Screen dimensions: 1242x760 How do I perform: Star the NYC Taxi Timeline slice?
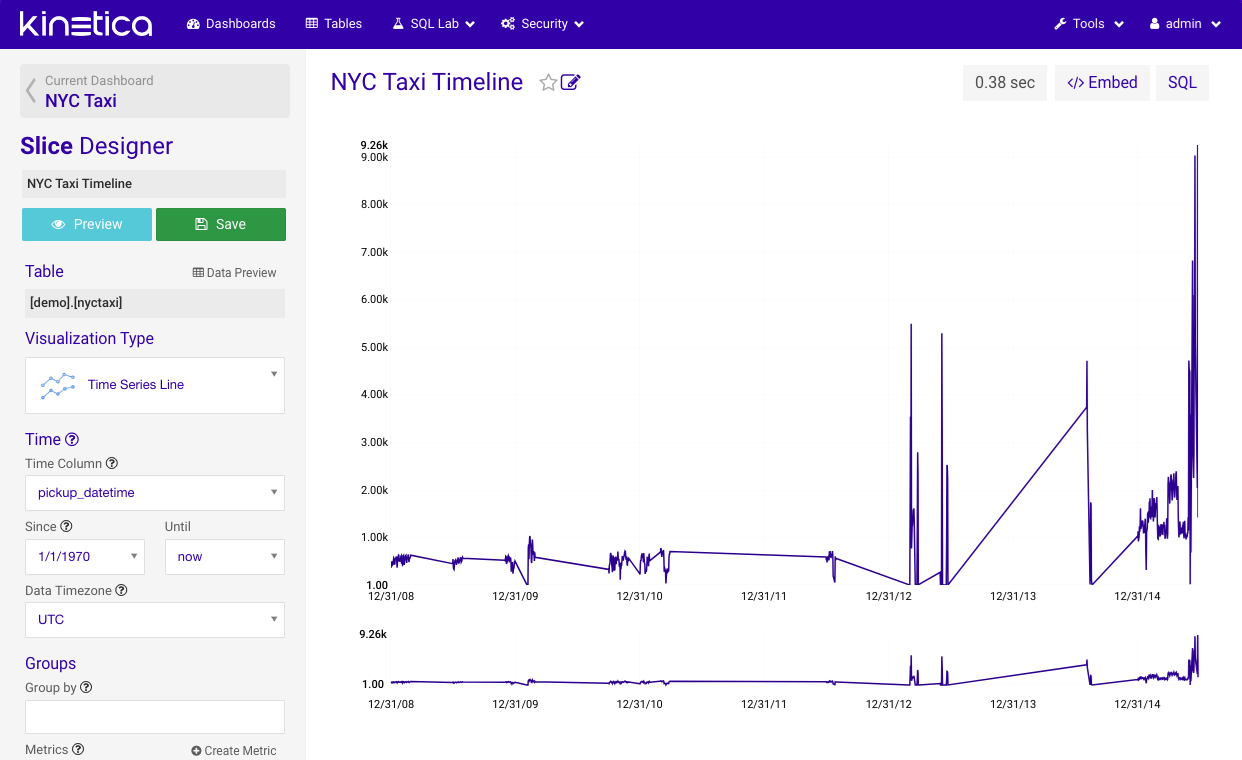coord(548,83)
